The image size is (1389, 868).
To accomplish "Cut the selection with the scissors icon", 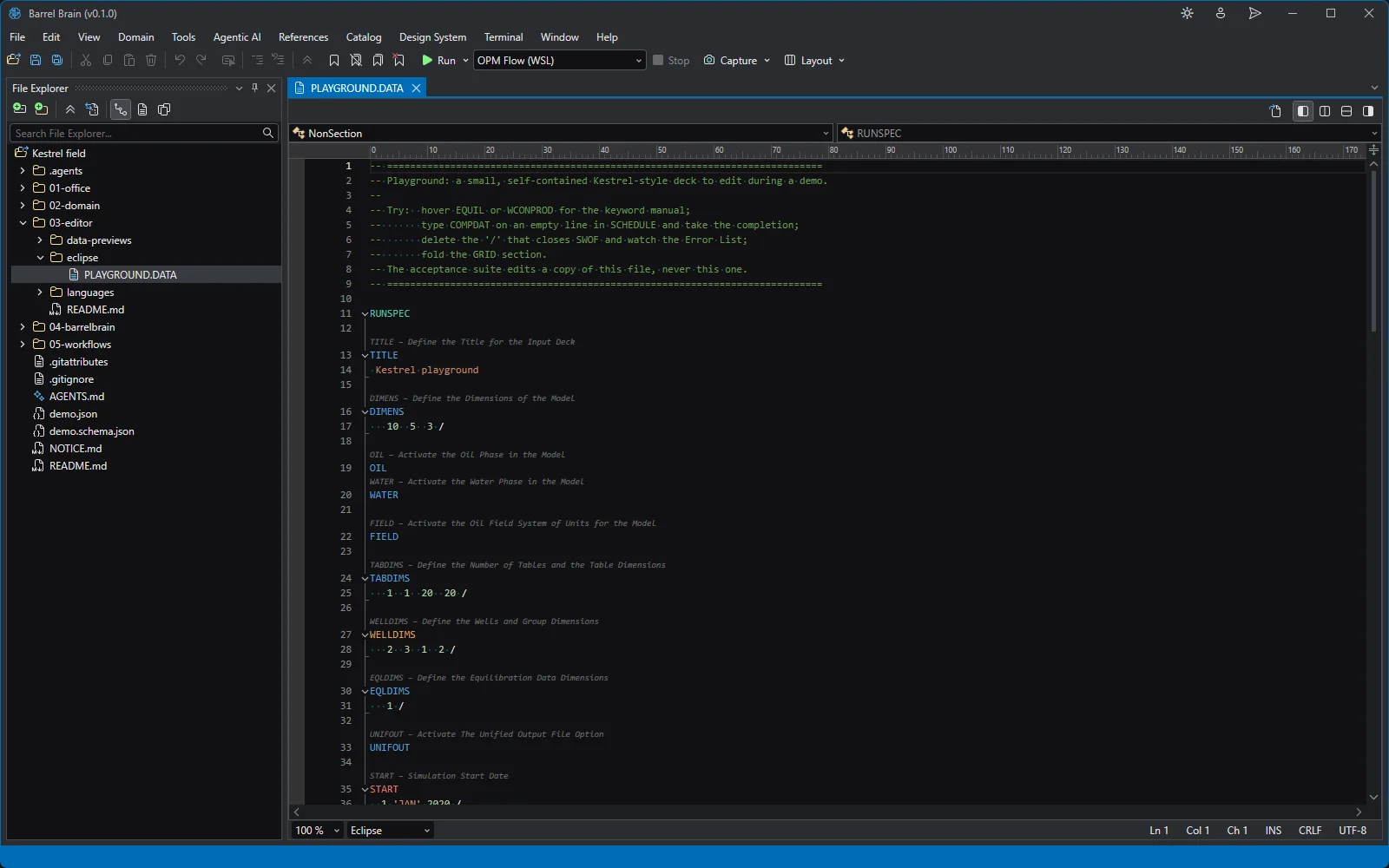I will (x=86, y=60).
